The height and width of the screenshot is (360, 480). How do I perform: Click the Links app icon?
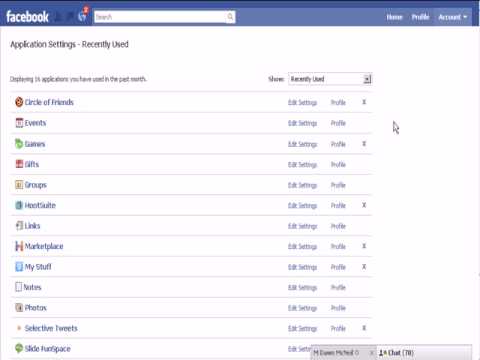point(19,226)
